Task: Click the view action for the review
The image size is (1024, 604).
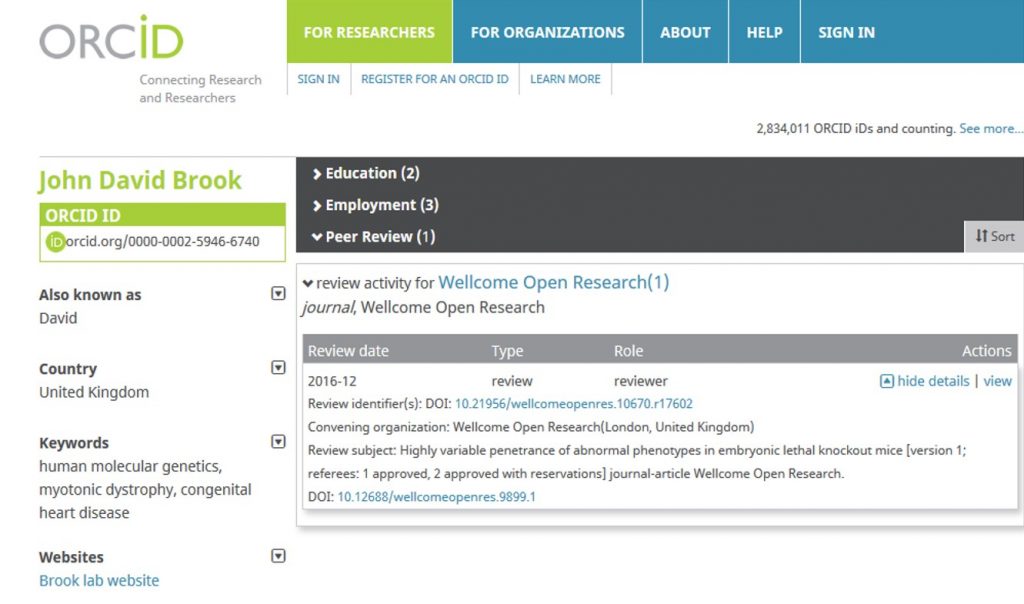Action: point(997,381)
